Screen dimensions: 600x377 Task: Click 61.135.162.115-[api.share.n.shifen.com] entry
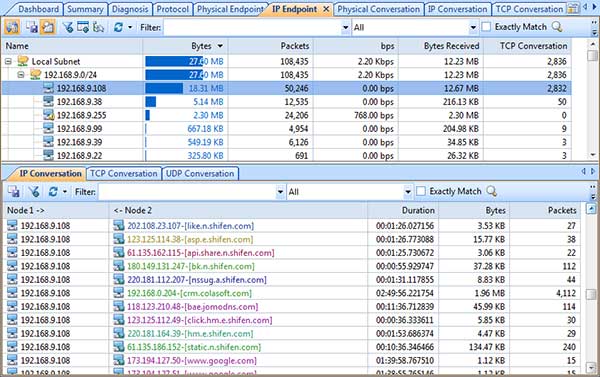(201, 253)
